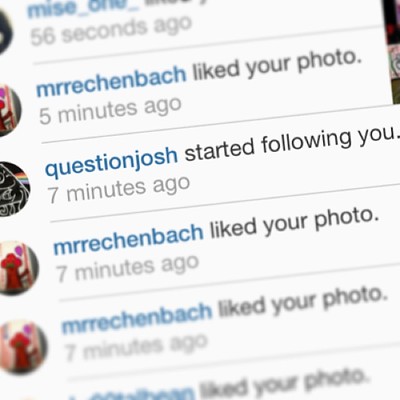The height and width of the screenshot is (400, 400).
Task: Open the questionjosh profile link
Action: [111, 161]
